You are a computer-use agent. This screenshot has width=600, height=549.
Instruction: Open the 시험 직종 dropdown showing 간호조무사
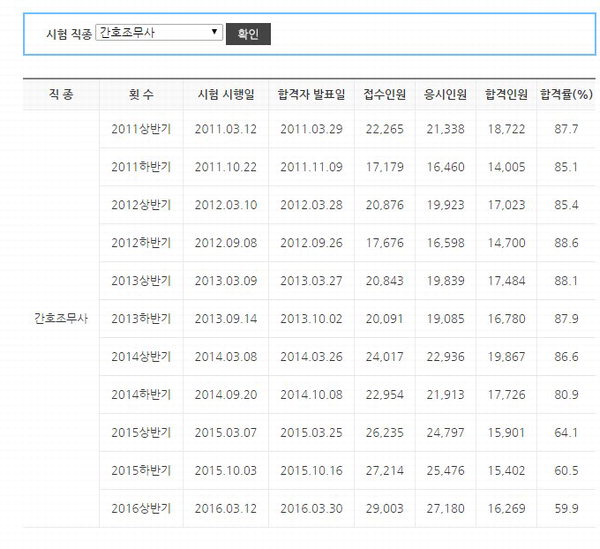coord(159,33)
